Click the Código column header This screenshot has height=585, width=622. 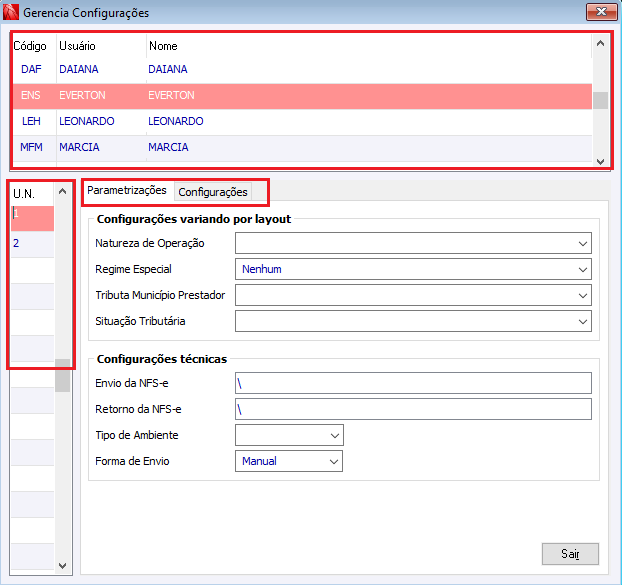[30, 46]
